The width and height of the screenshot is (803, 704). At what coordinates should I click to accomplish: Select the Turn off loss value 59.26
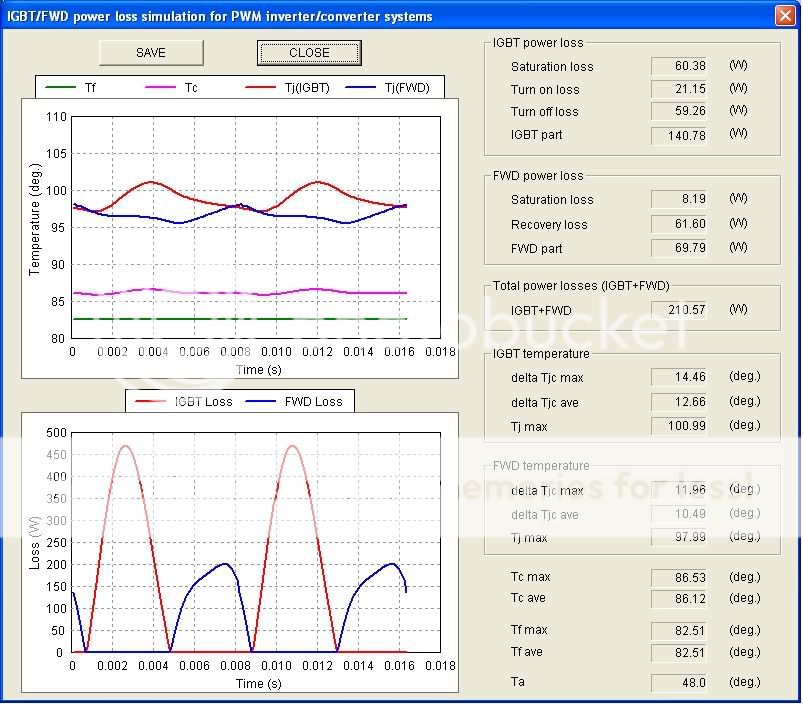coord(679,111)
